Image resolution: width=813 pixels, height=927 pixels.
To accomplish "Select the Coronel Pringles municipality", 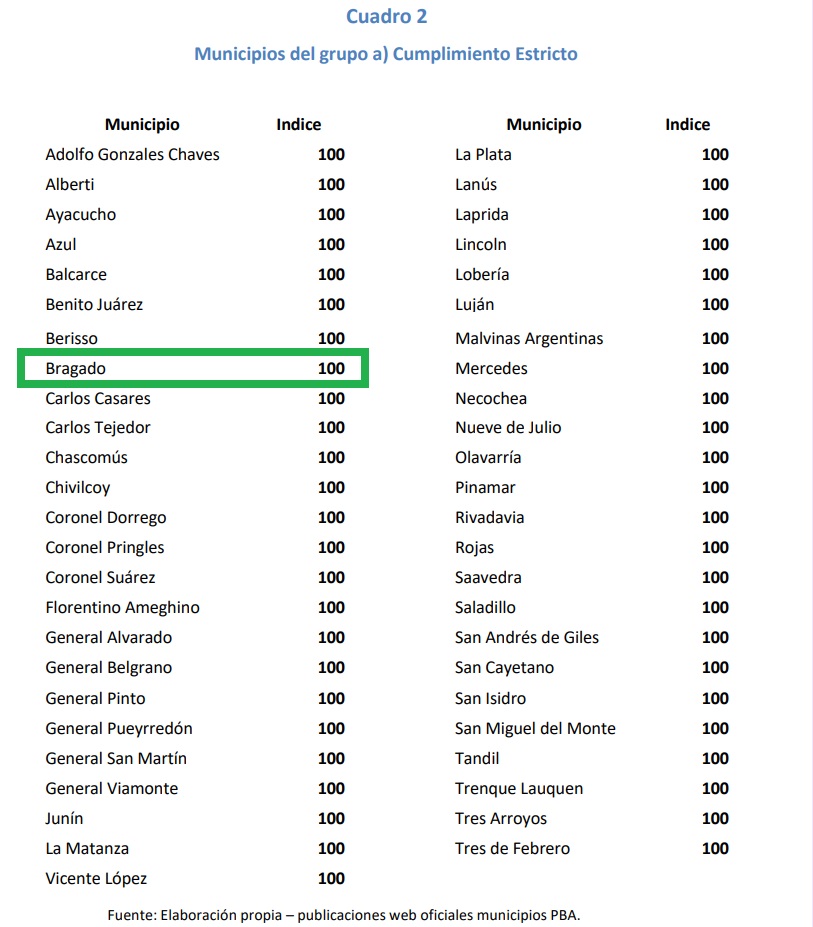I will (x=105, y=547).
